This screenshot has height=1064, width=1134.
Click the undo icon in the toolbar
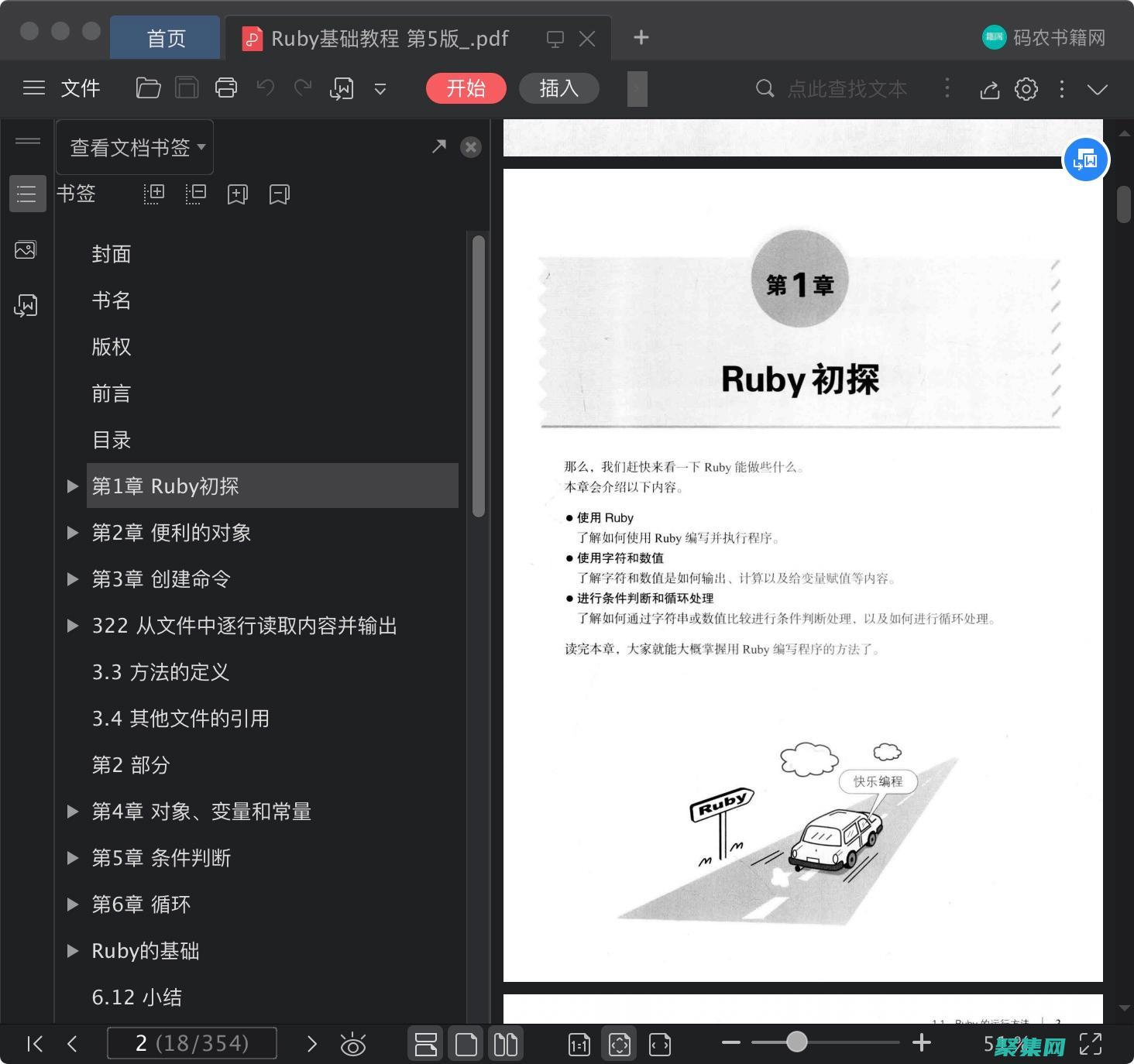point(264,88)
